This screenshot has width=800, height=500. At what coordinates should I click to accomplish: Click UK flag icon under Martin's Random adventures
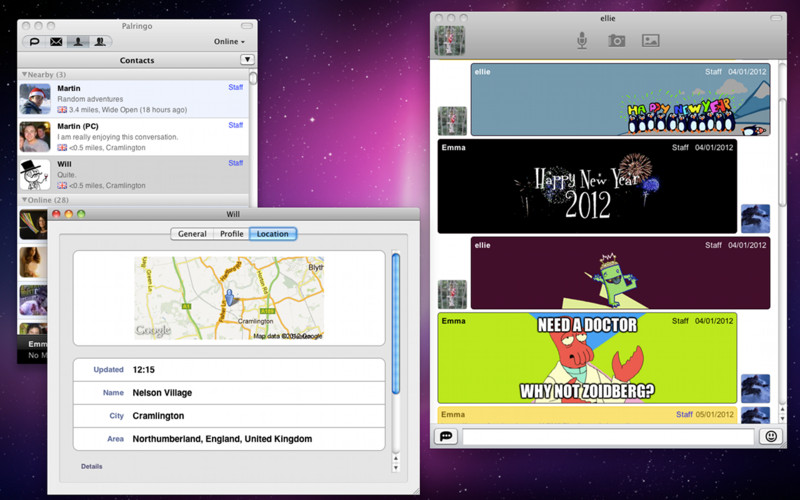click(x=62, y=110)
